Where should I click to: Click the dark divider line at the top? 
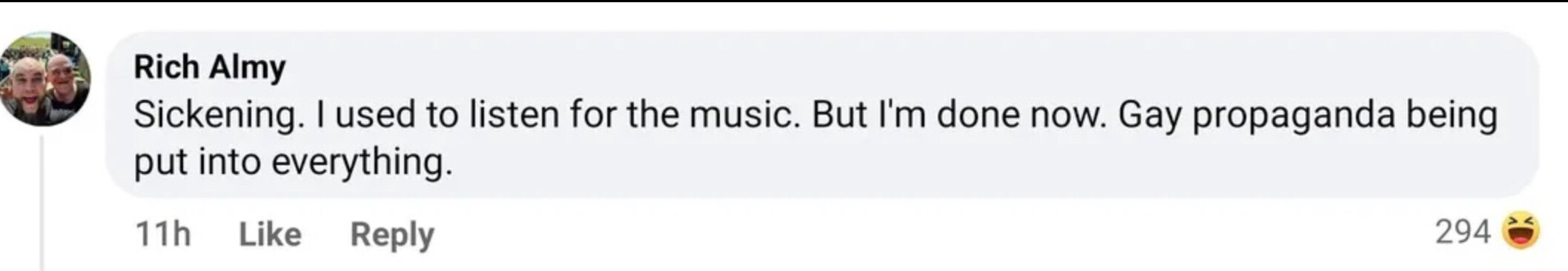(784, 1)
